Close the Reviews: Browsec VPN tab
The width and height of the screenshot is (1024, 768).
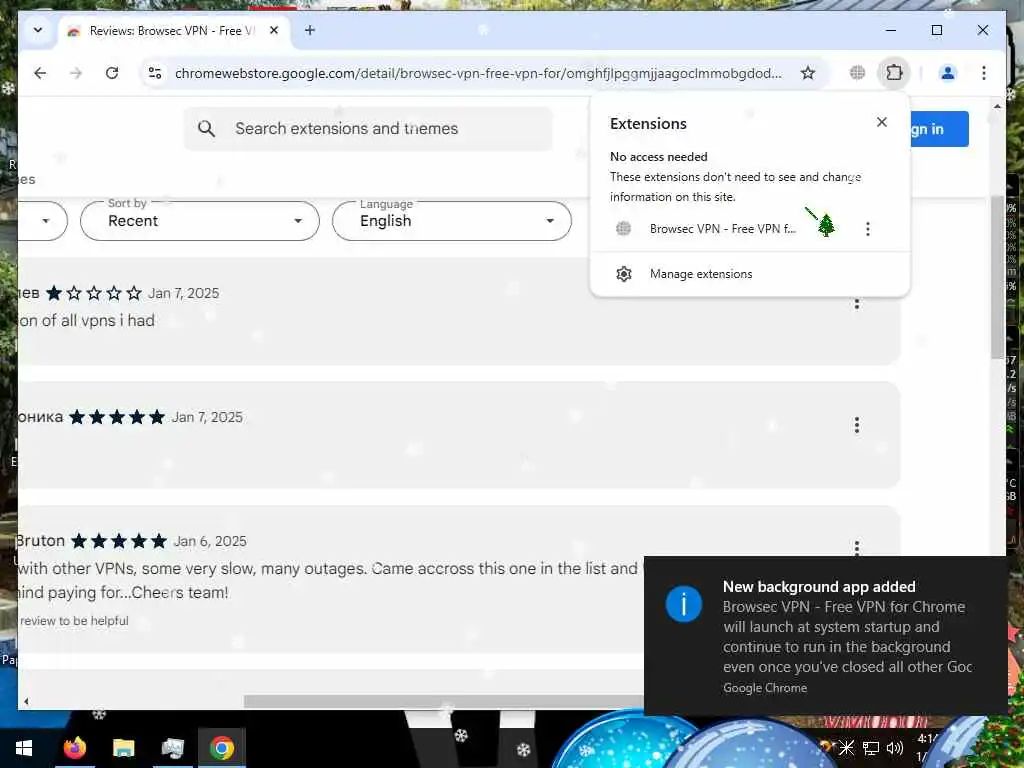tap(274, 30)
